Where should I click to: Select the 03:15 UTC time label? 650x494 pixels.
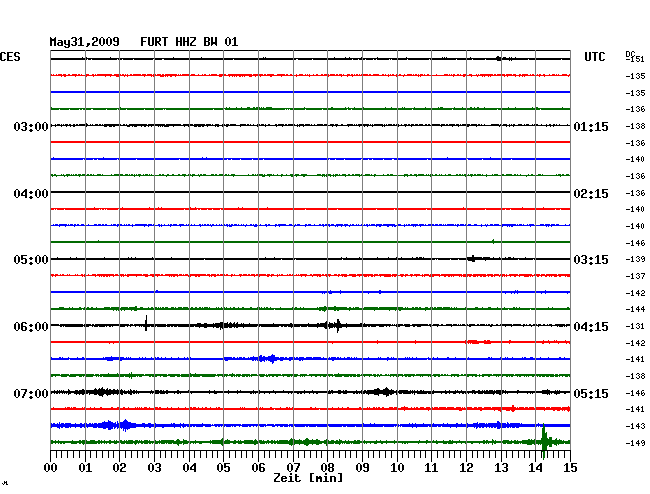(x=591, y=260)
